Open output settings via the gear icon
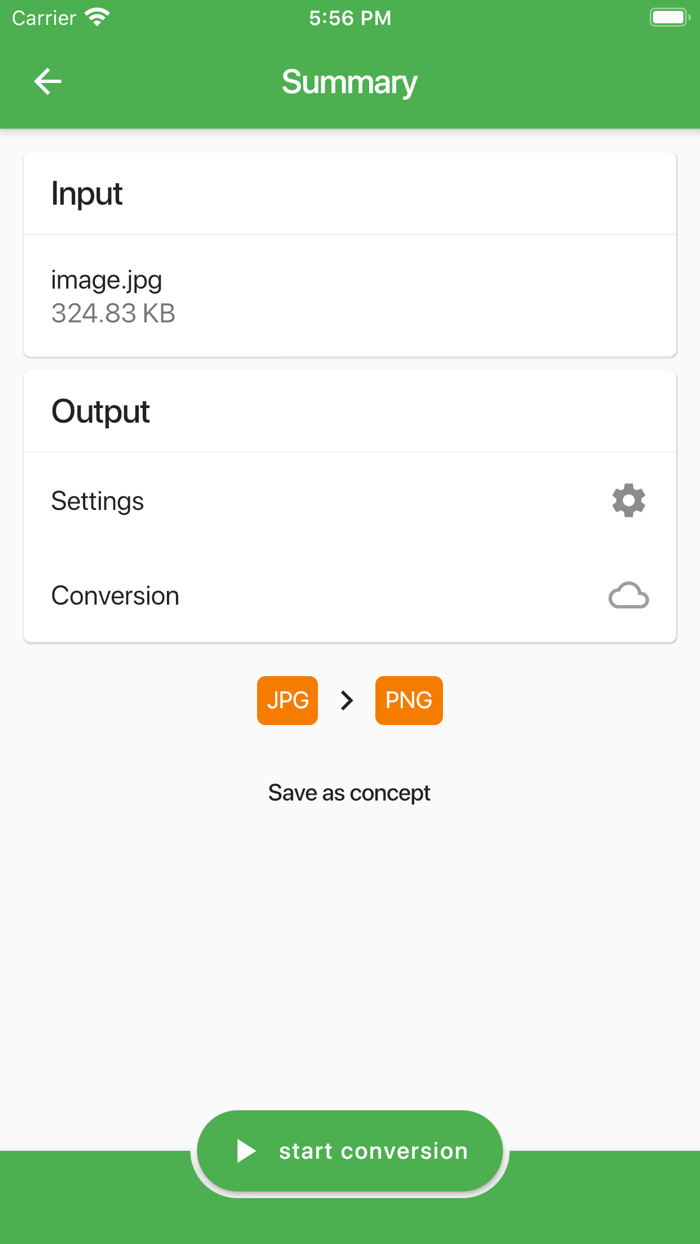The image size is (700, 1244). tap(628, 500)
